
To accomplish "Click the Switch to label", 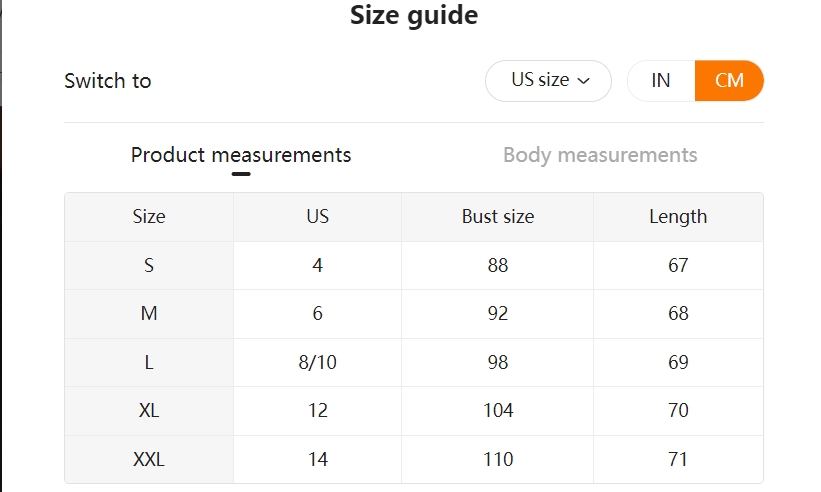I will (x=108, y=81).
